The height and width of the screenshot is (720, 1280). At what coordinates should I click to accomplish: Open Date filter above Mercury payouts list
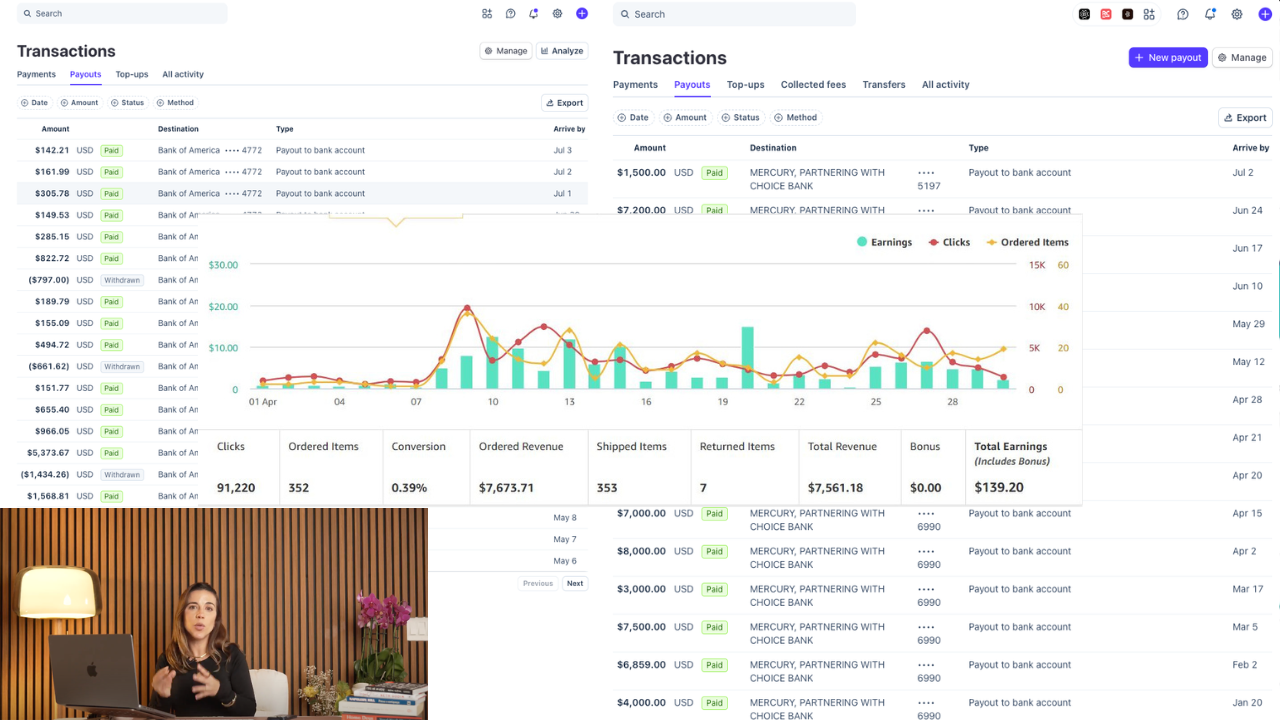click(633, 118)
